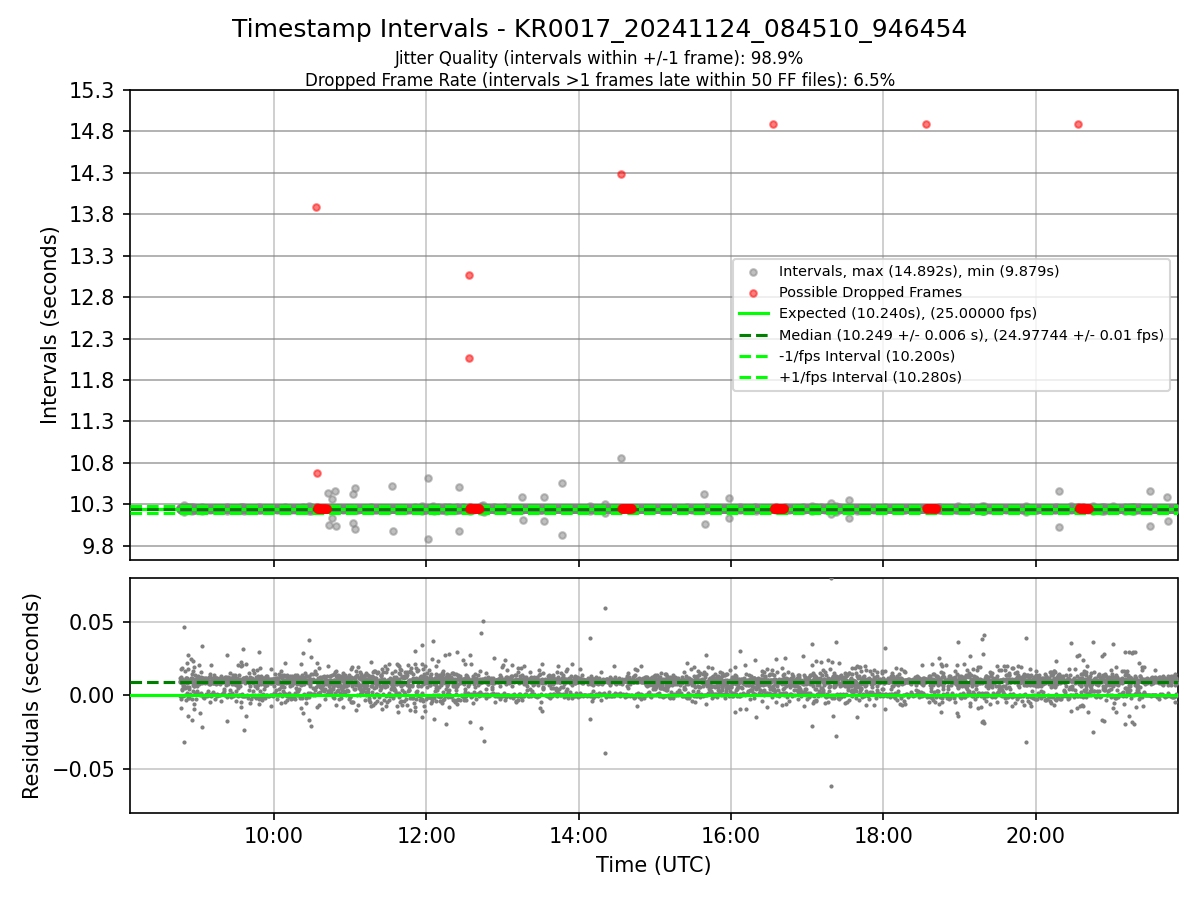This screenshot has height=900, width=1200.
Task: Click the 18:00 time tick label
Action: (x=883, y=834)
